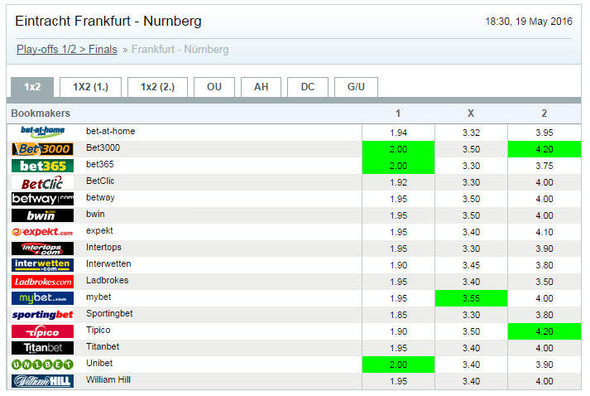Click the Unibet green logo
This screenshot has width=590, height=396.
tap(43, 364)
